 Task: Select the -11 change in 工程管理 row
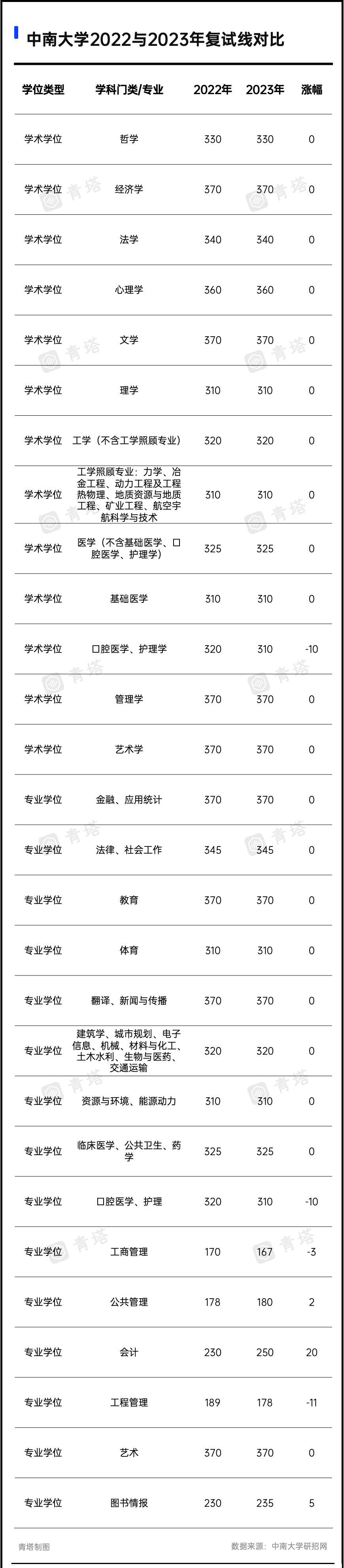pos(312,1402)
